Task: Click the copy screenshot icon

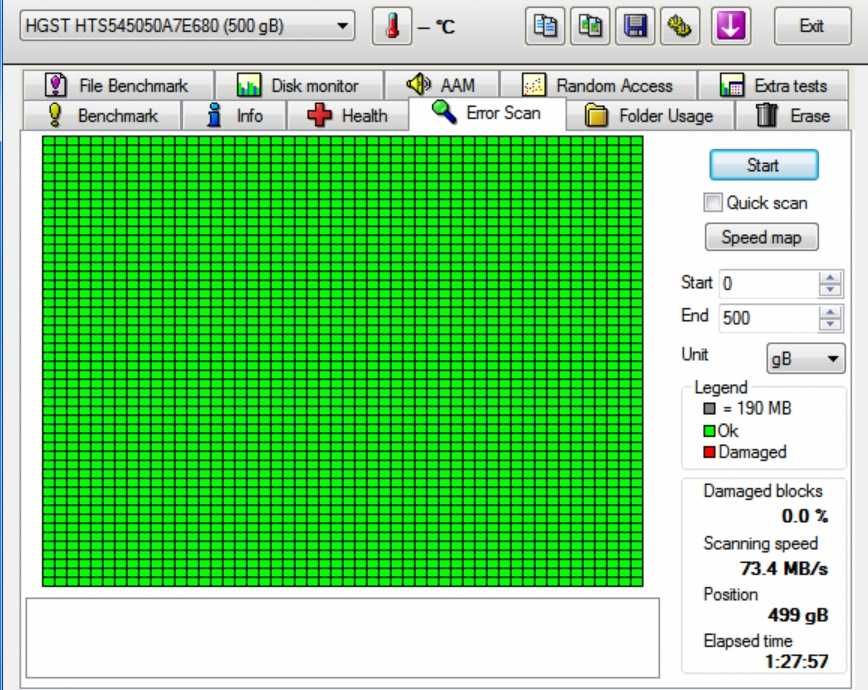Action: [590, 25]
